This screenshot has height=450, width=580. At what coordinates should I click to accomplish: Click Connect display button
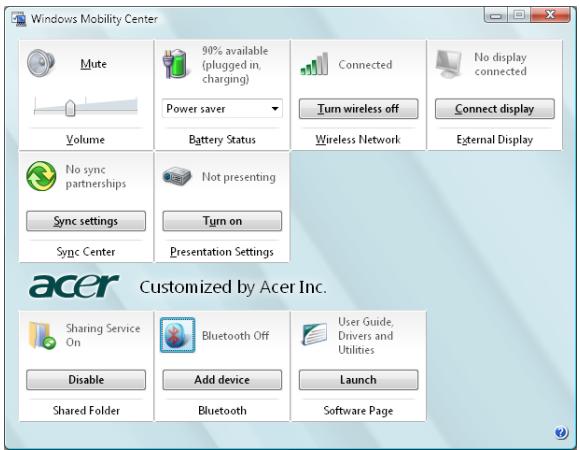pos(495,109)
